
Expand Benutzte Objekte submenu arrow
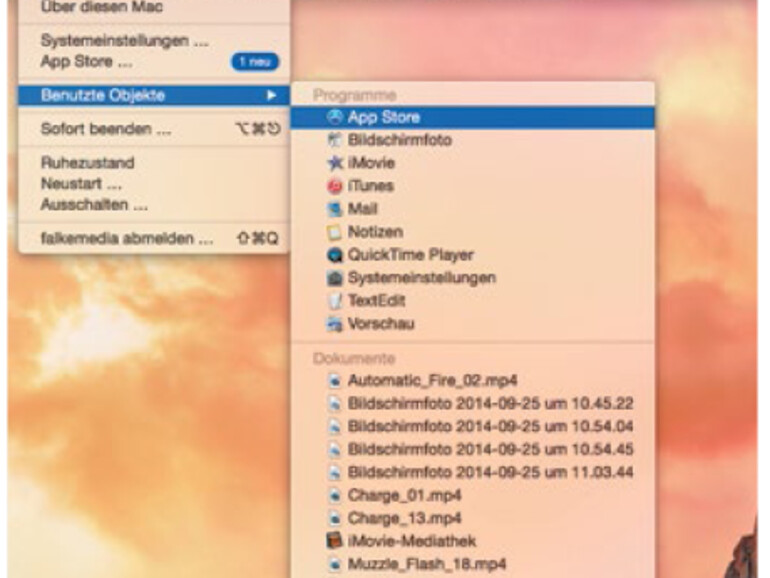271,95
